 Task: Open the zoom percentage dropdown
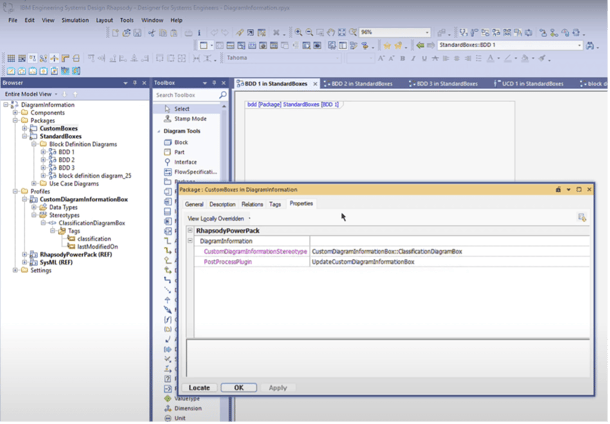click(x=427, y=33)
